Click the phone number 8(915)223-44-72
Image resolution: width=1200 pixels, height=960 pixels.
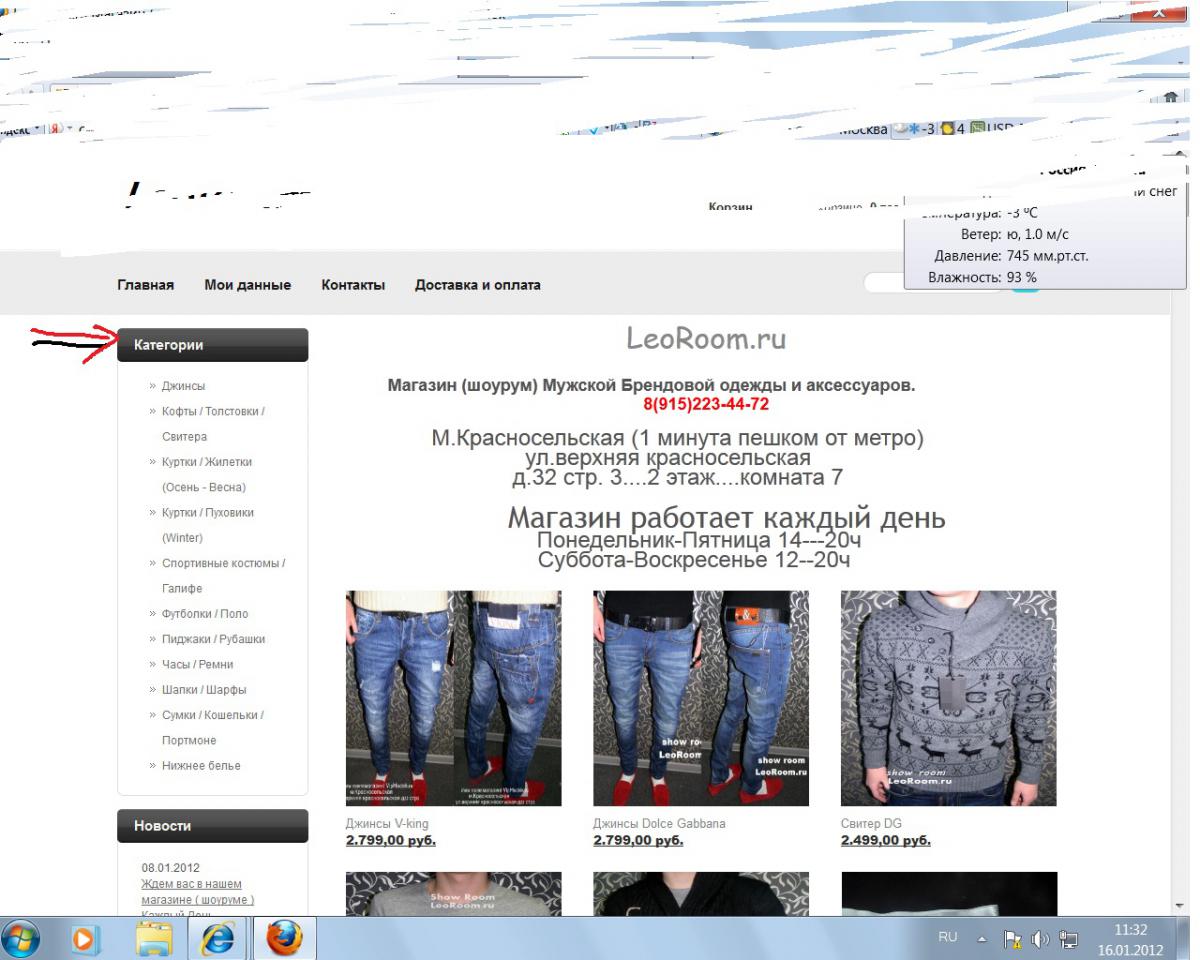[706, 404]
